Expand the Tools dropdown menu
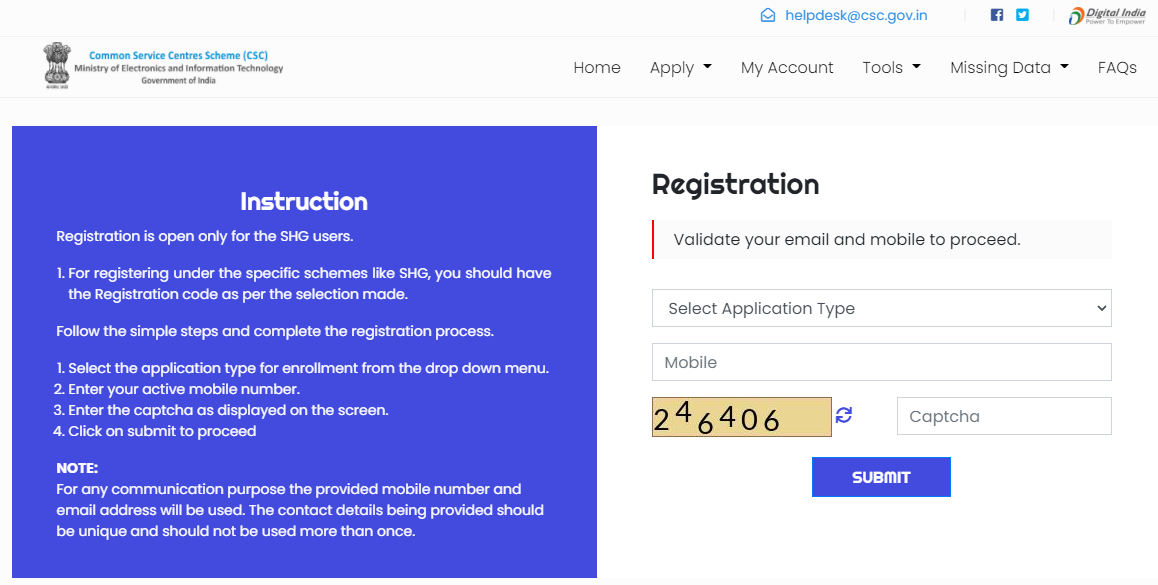The image size is (1158, 585). coord(891,67)
